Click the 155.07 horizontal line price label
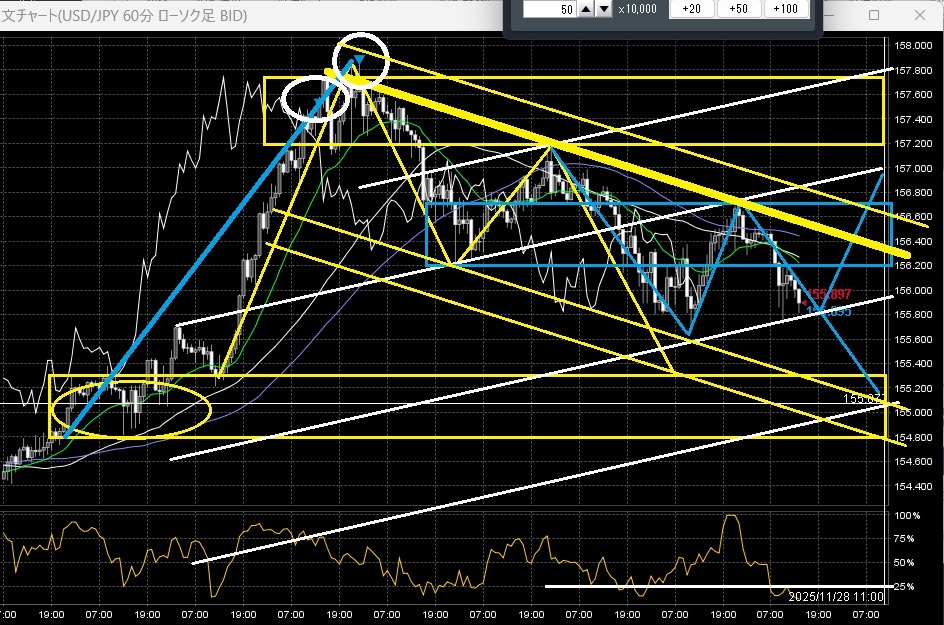Viewport: 944px width, 625px height. coord(860,399)
